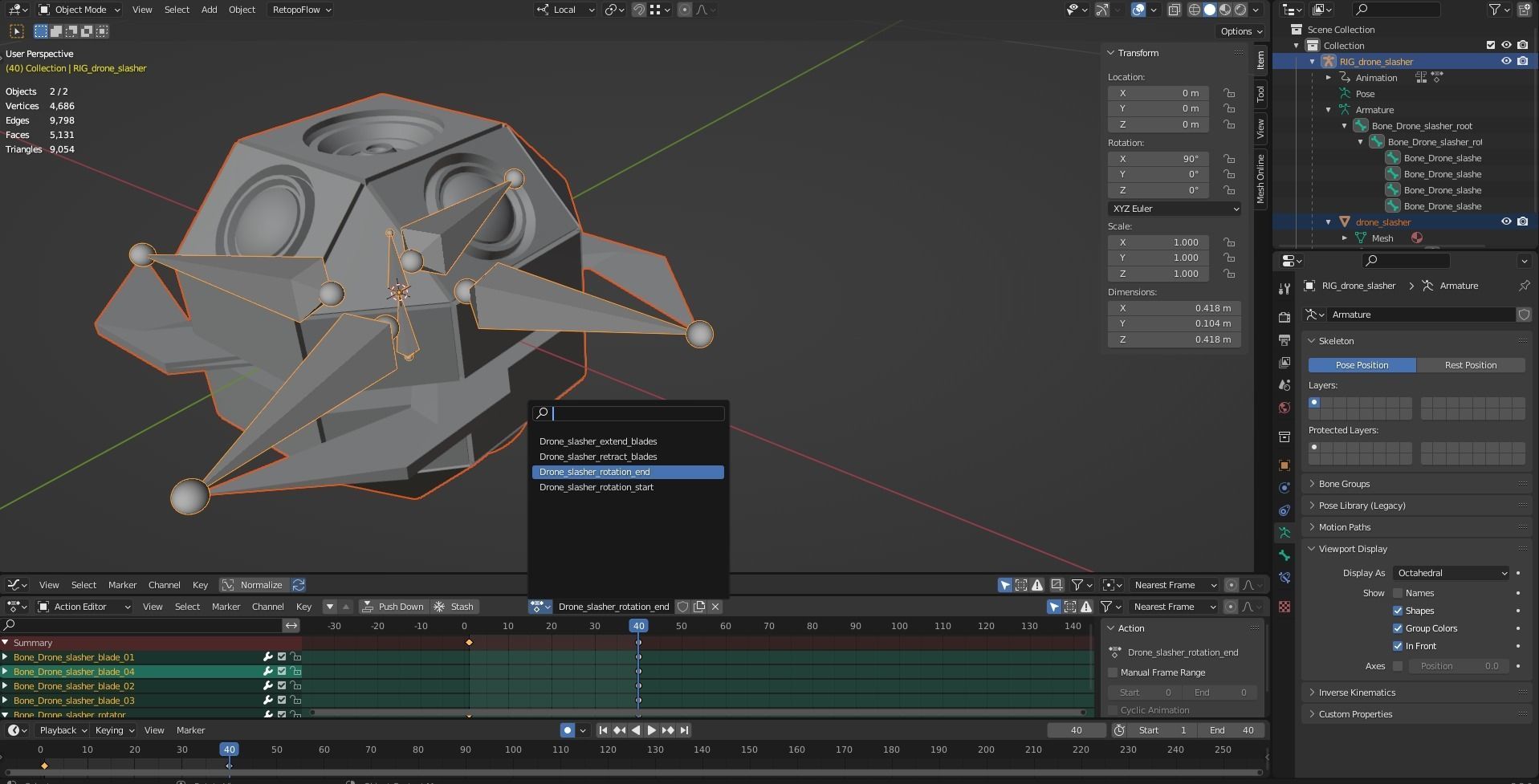The height and width of the screenshot is (784, 1539).
Task: Hide RIG_drone_slasher in viewport
Action: click(x=1506, y=62)
